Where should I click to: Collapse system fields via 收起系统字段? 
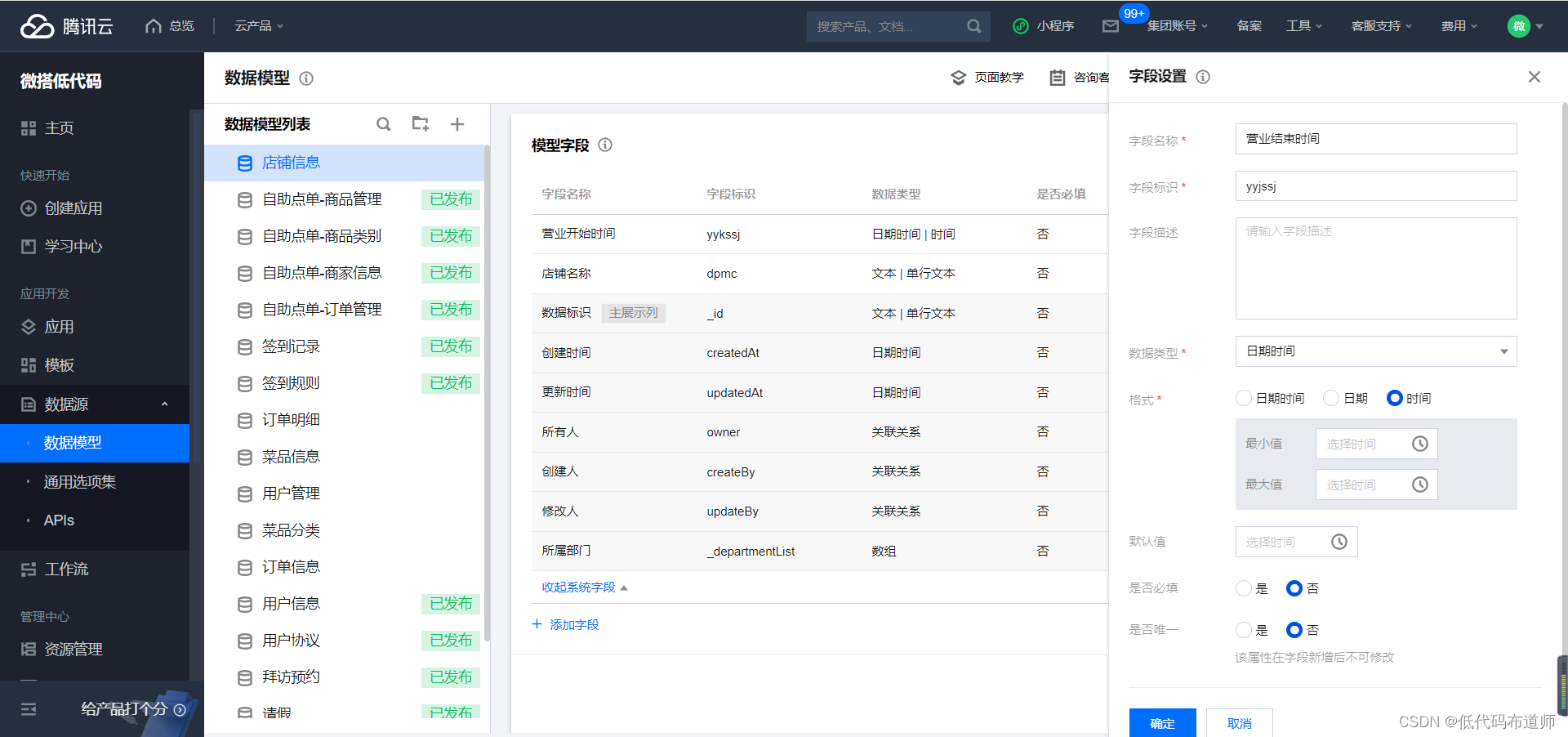(584, 587)
